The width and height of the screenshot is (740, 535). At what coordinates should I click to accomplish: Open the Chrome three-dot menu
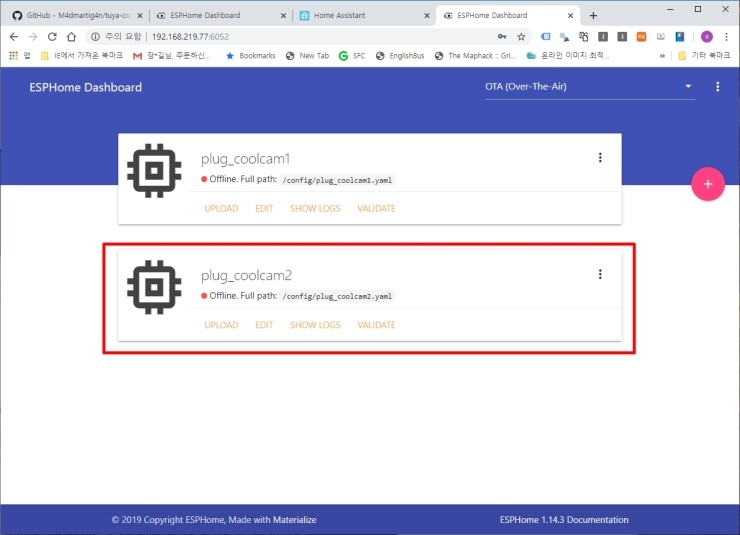click(x=726, y=36)
